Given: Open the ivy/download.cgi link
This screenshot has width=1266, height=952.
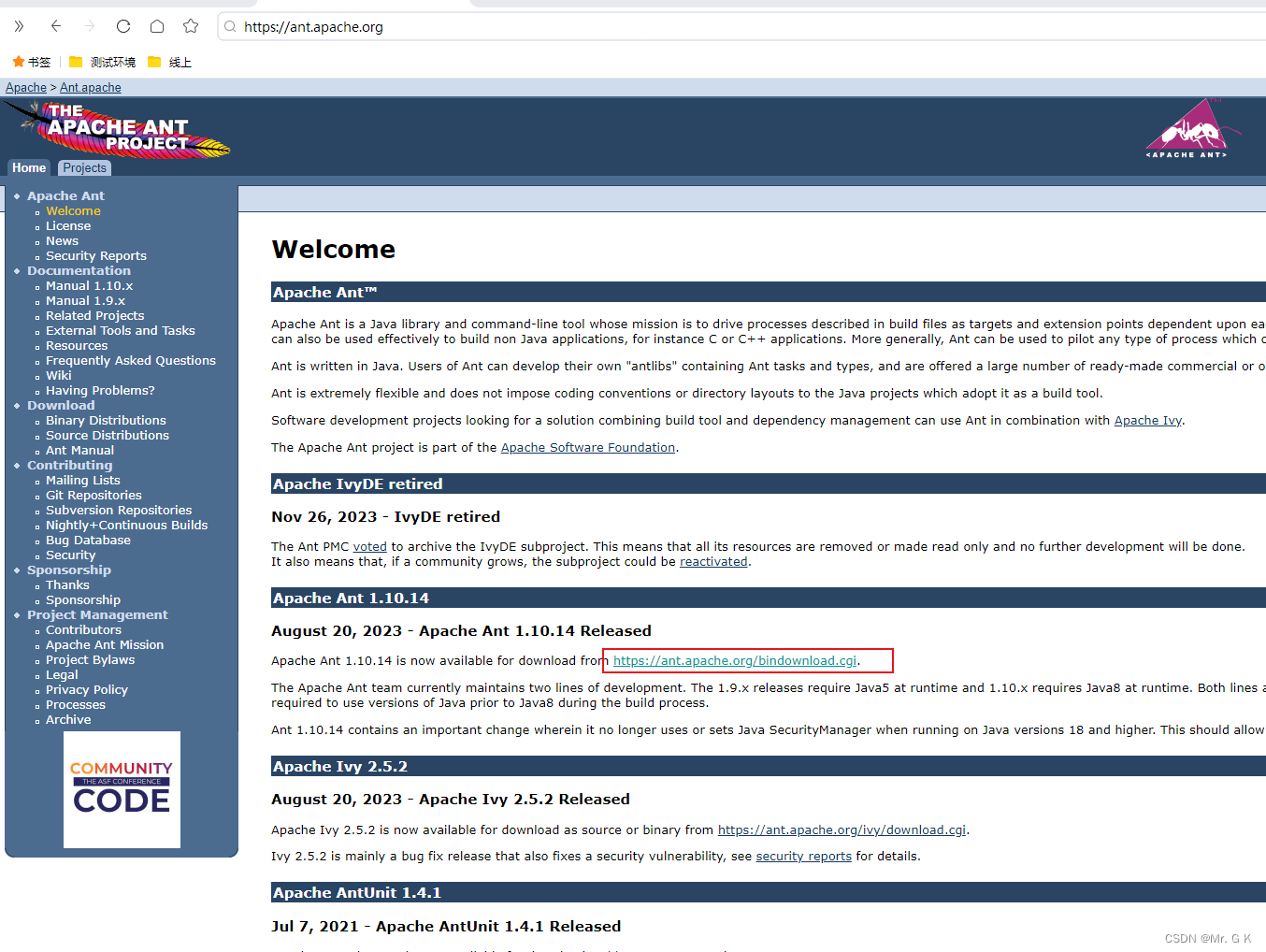Looking at the screenshot, I should click(842, 830).
